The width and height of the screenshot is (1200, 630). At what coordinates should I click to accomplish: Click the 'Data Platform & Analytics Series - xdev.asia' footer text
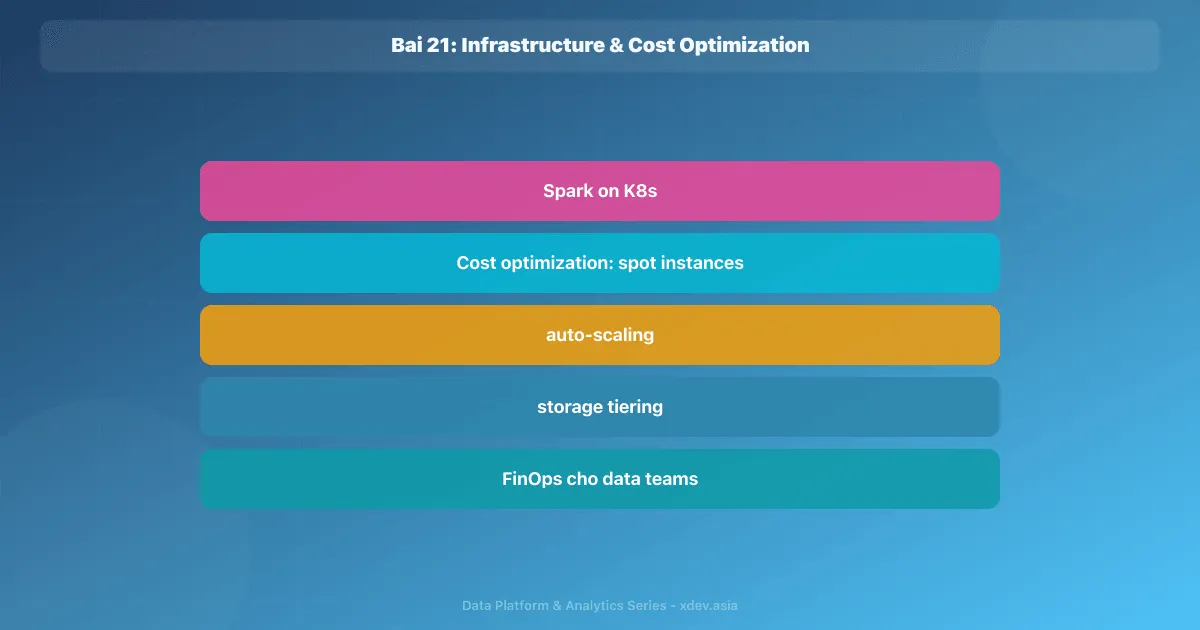[600, 606]
